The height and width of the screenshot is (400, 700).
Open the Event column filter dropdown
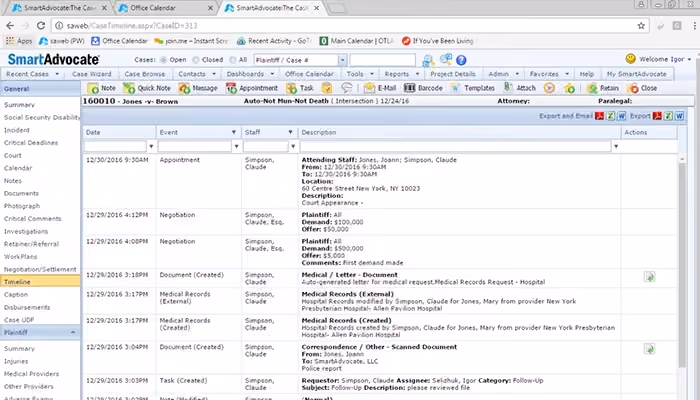[236, 146]
